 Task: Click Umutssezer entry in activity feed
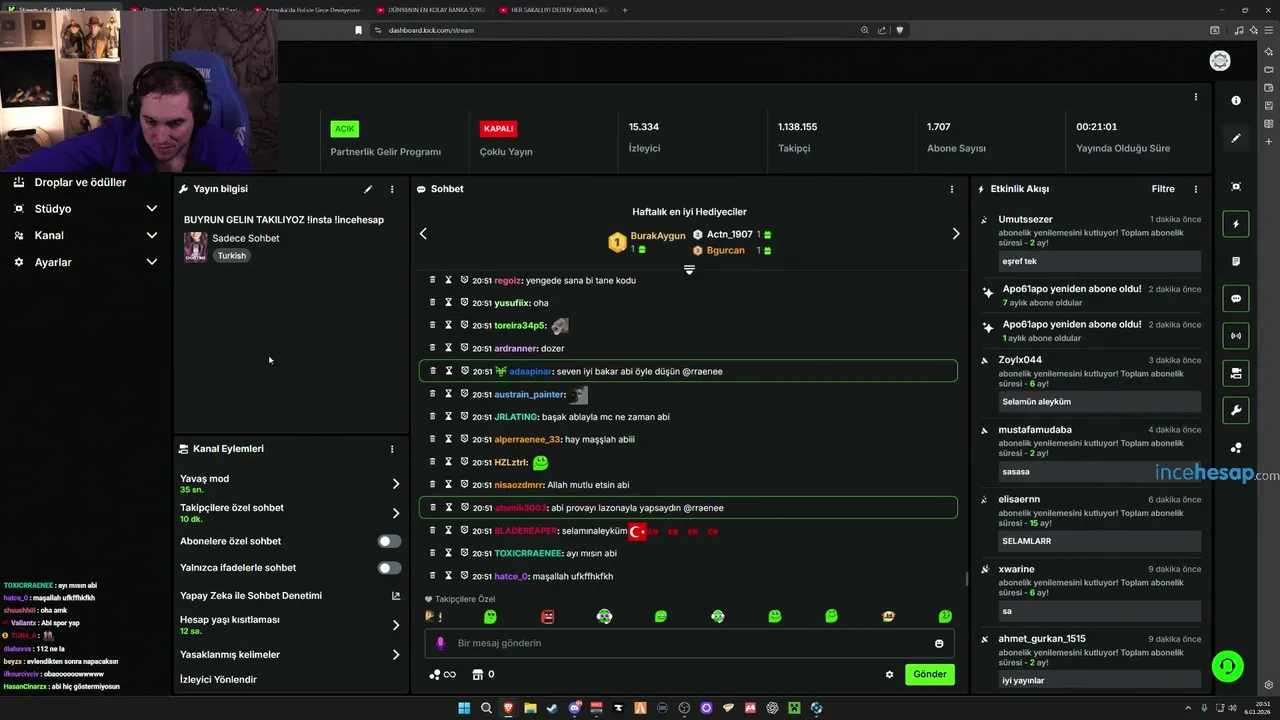coord(1091,243)
